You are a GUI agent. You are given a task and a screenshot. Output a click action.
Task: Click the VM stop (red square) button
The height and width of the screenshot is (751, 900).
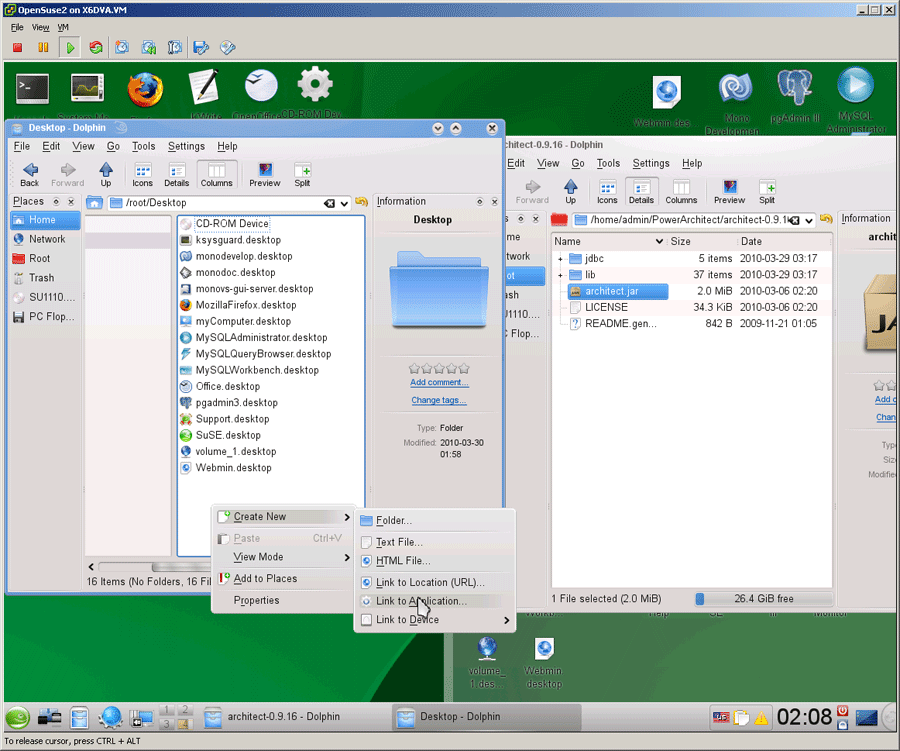(17, 48)
